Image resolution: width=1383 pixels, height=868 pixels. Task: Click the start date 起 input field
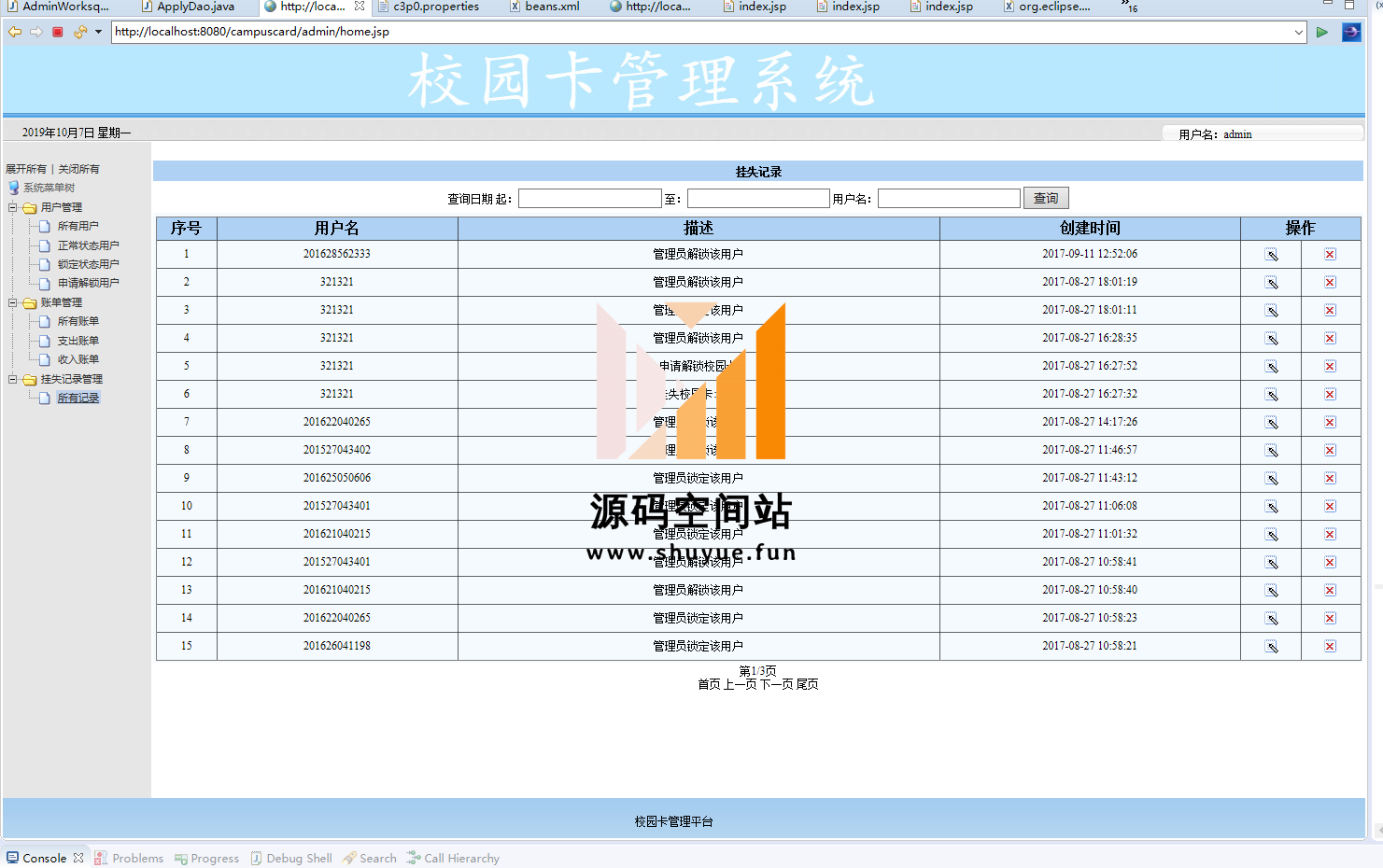click(589, 199)
